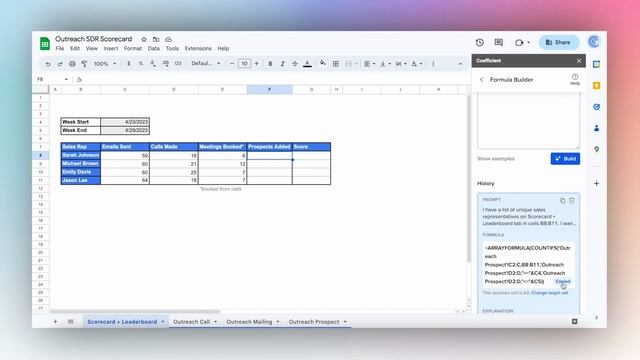
Task: Delete the history prompt entry
Action: point(571,200)
